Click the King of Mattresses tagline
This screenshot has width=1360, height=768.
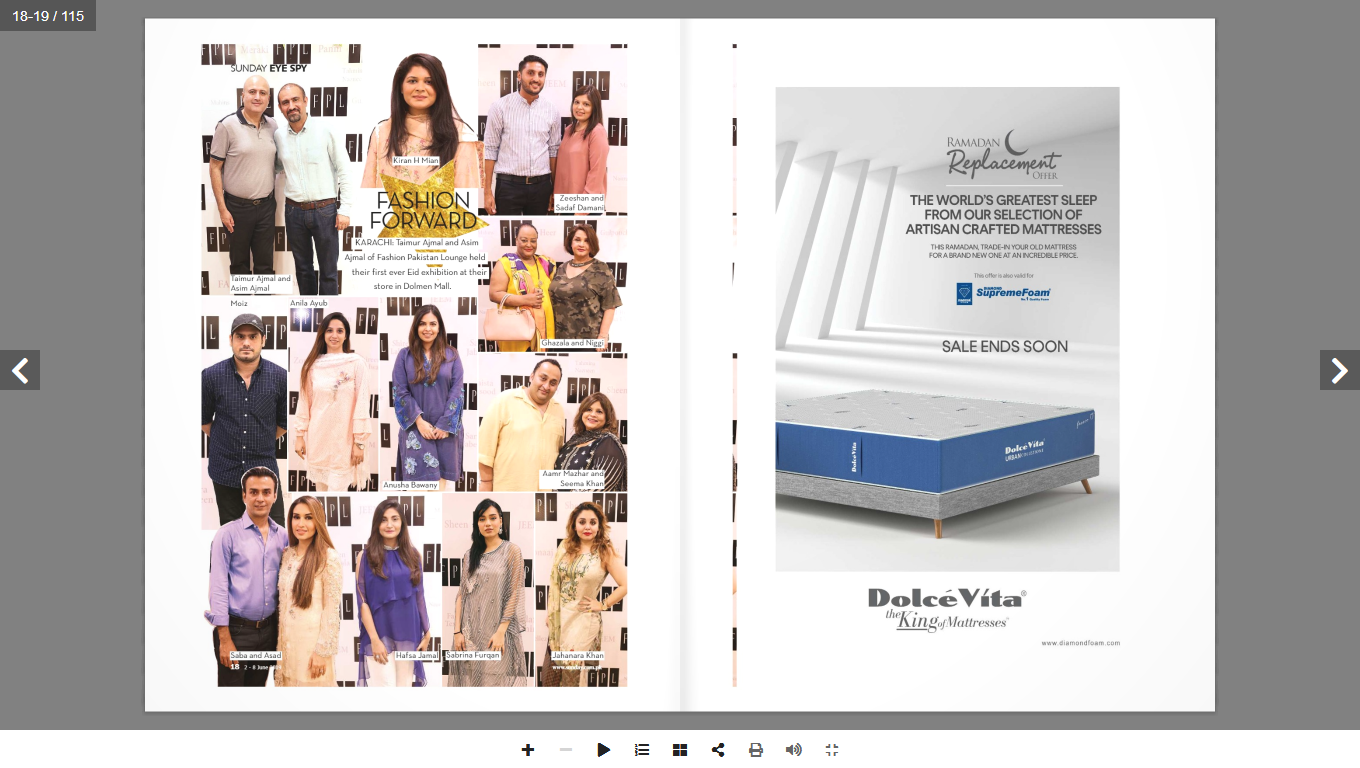[947, 621]
